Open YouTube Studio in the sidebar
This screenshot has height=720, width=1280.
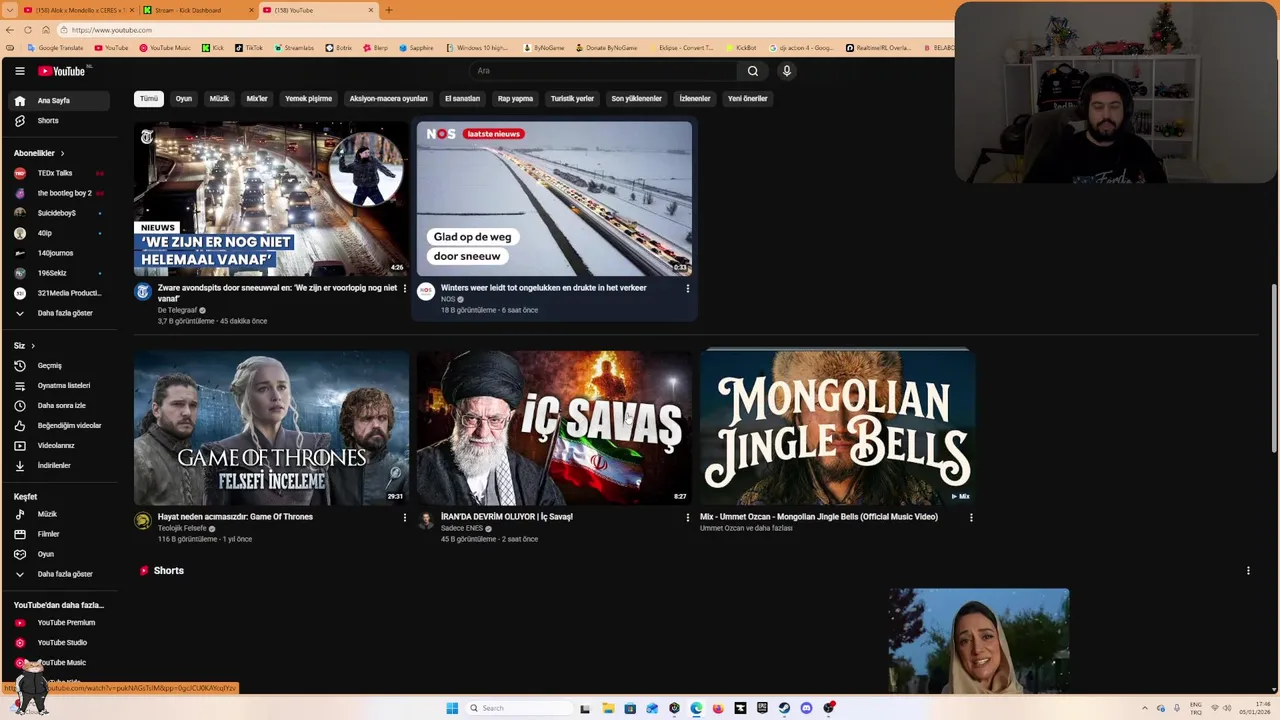(x=59, y=642)
